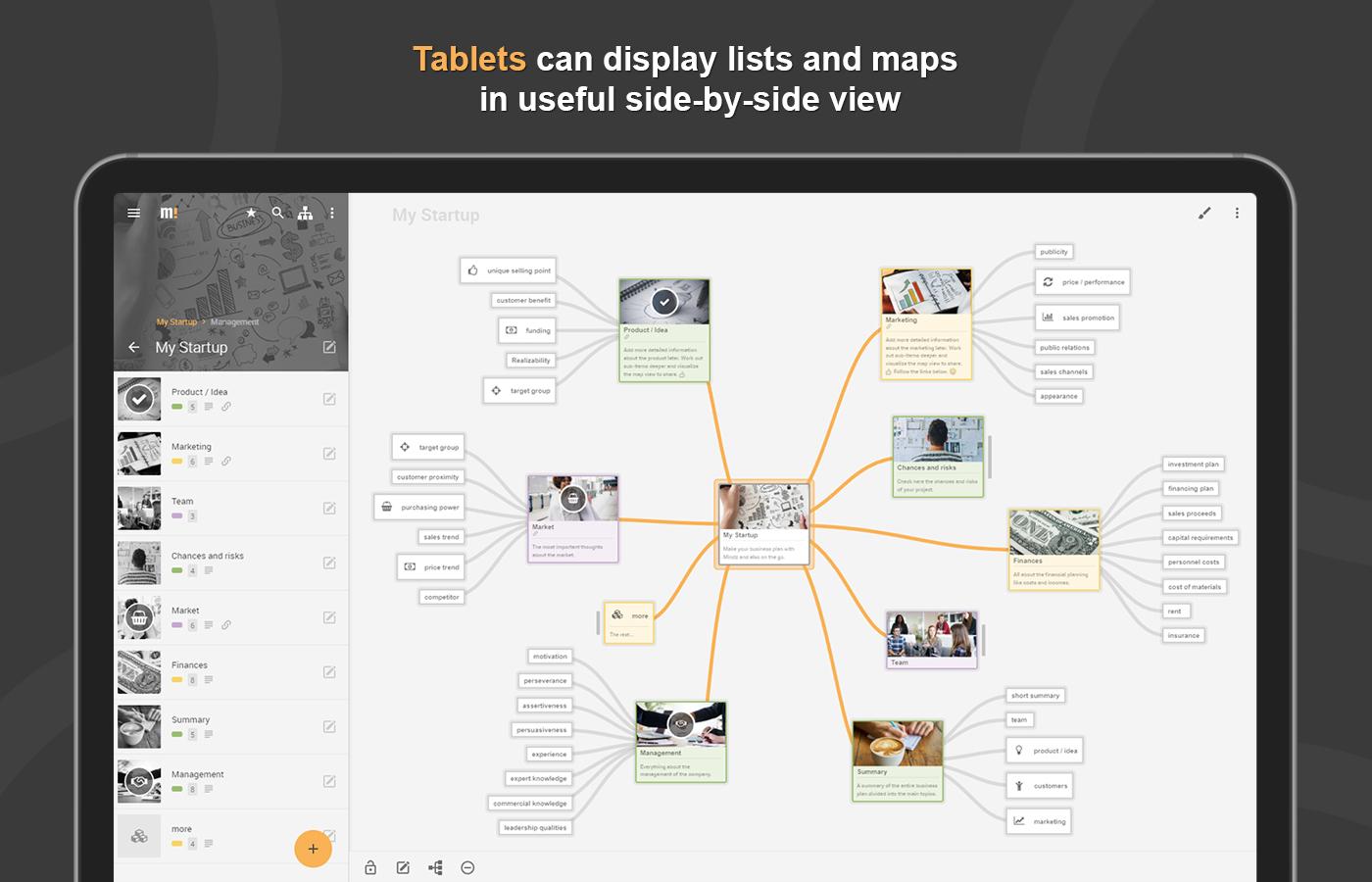Open the brush style editor in map
This screenshot has height=882, width=1372.
click(1204, 213)
